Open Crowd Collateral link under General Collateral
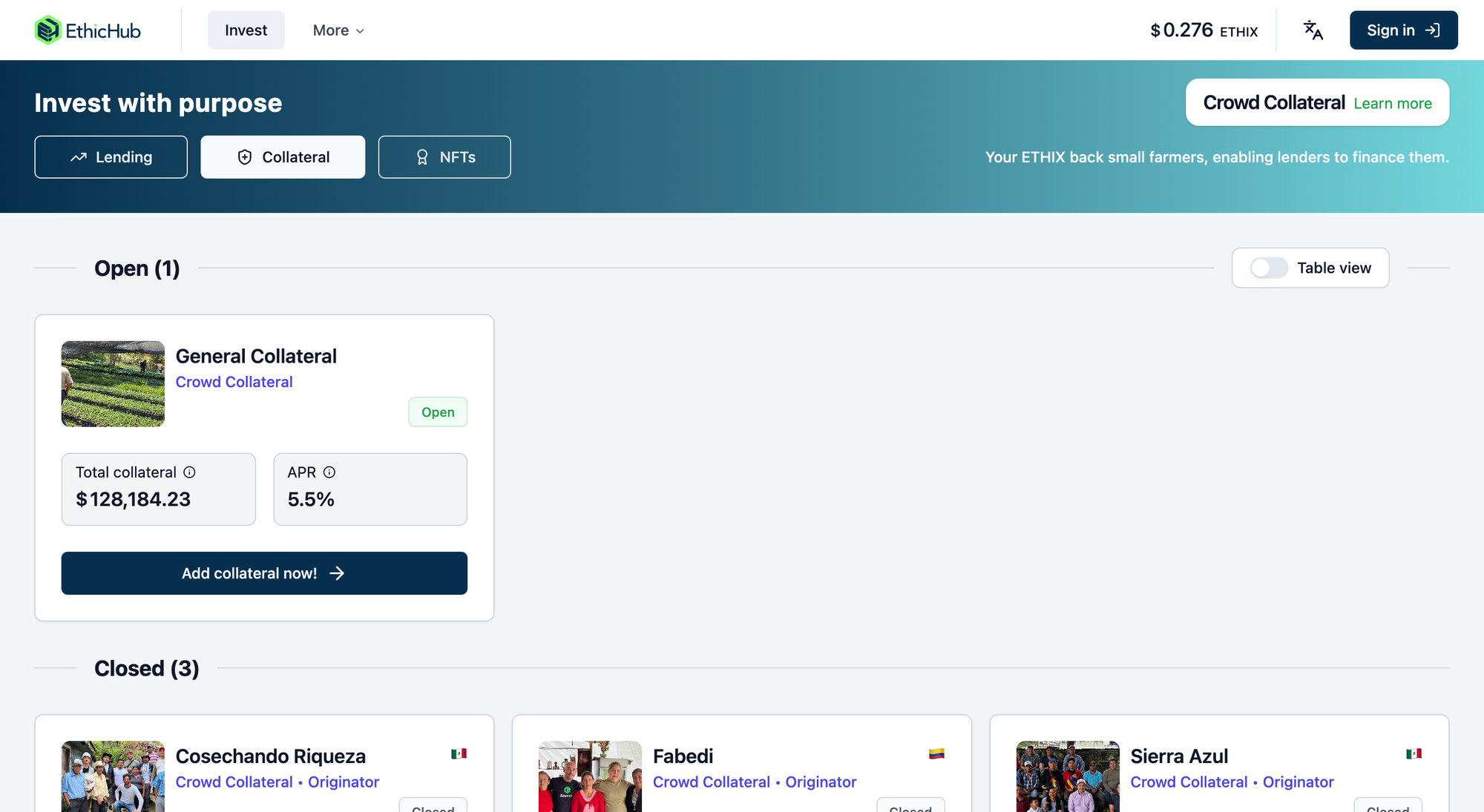Screen dimensions: 1484x812 pos(234,382)
